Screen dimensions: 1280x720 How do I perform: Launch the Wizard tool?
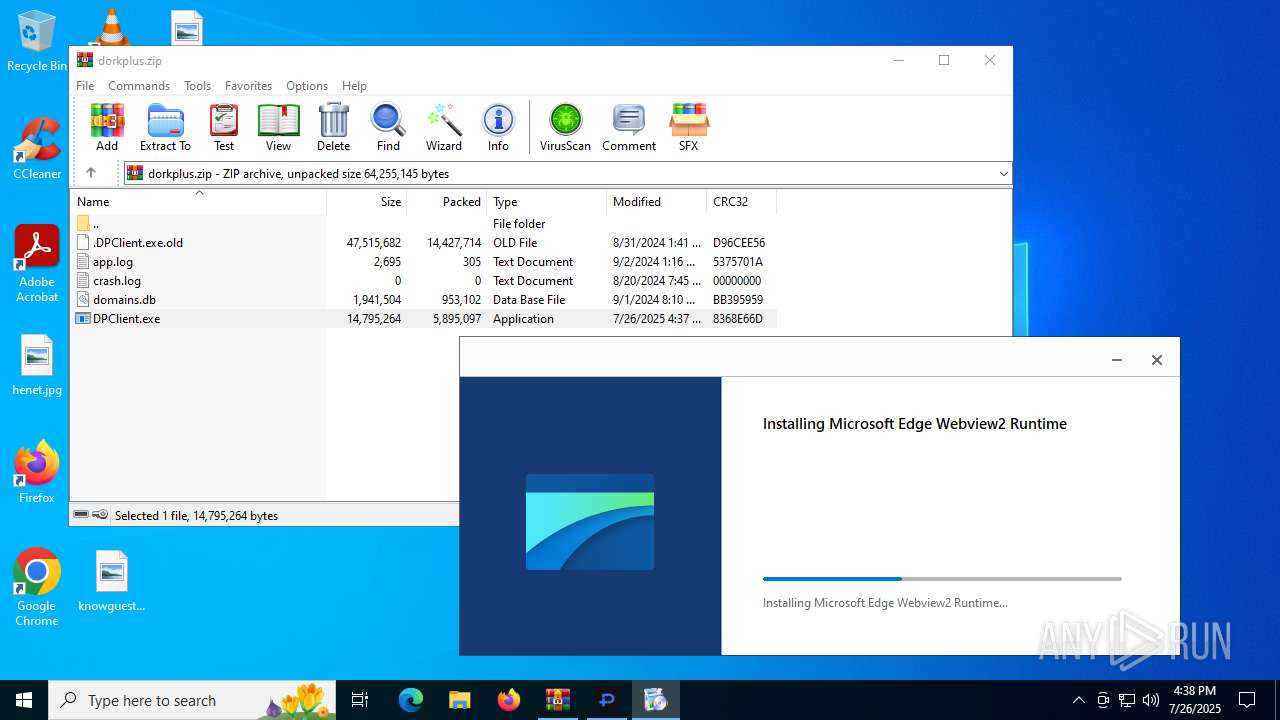[x=444, y=127]
